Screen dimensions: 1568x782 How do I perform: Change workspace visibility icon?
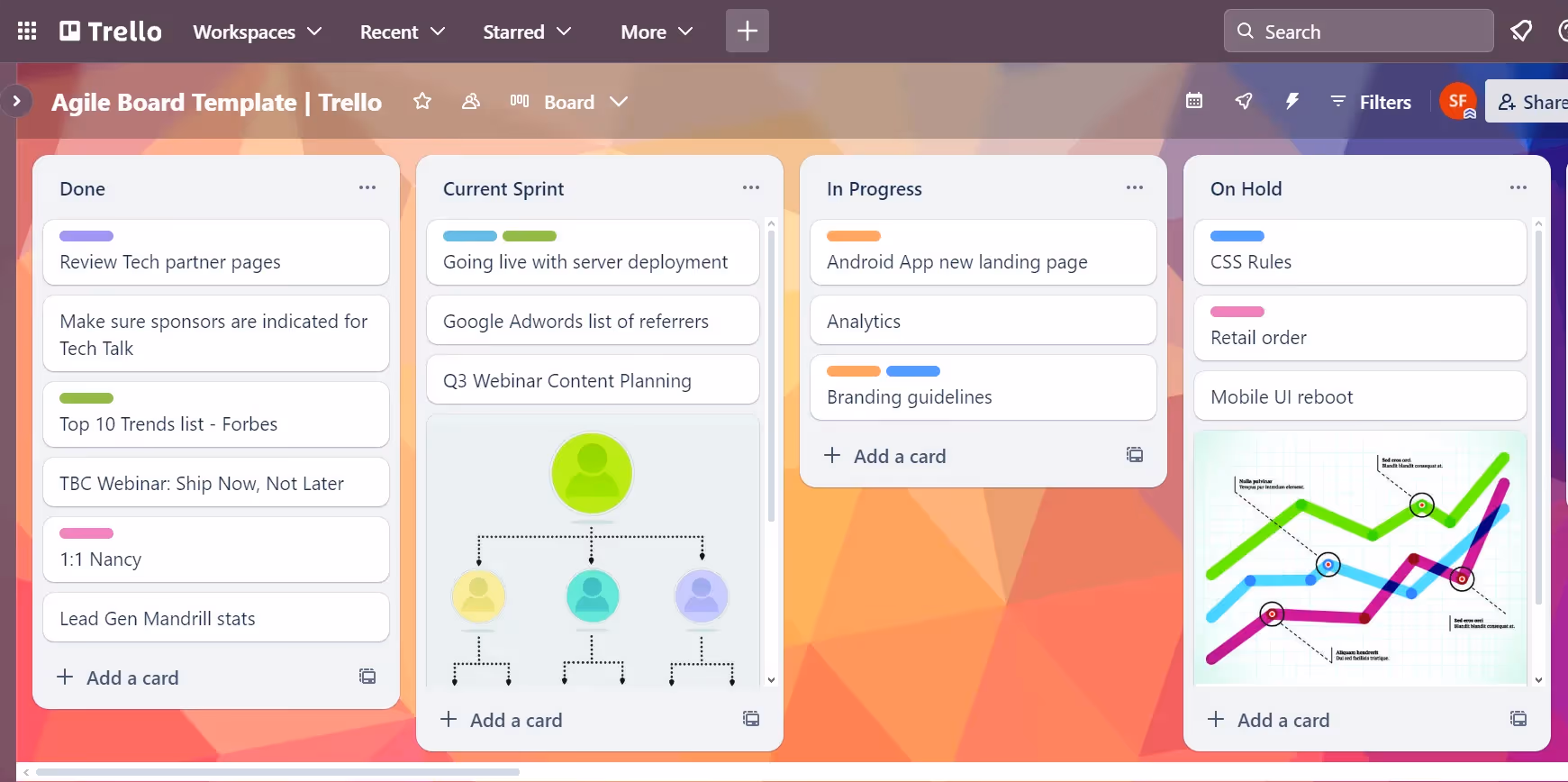point(471,102)
